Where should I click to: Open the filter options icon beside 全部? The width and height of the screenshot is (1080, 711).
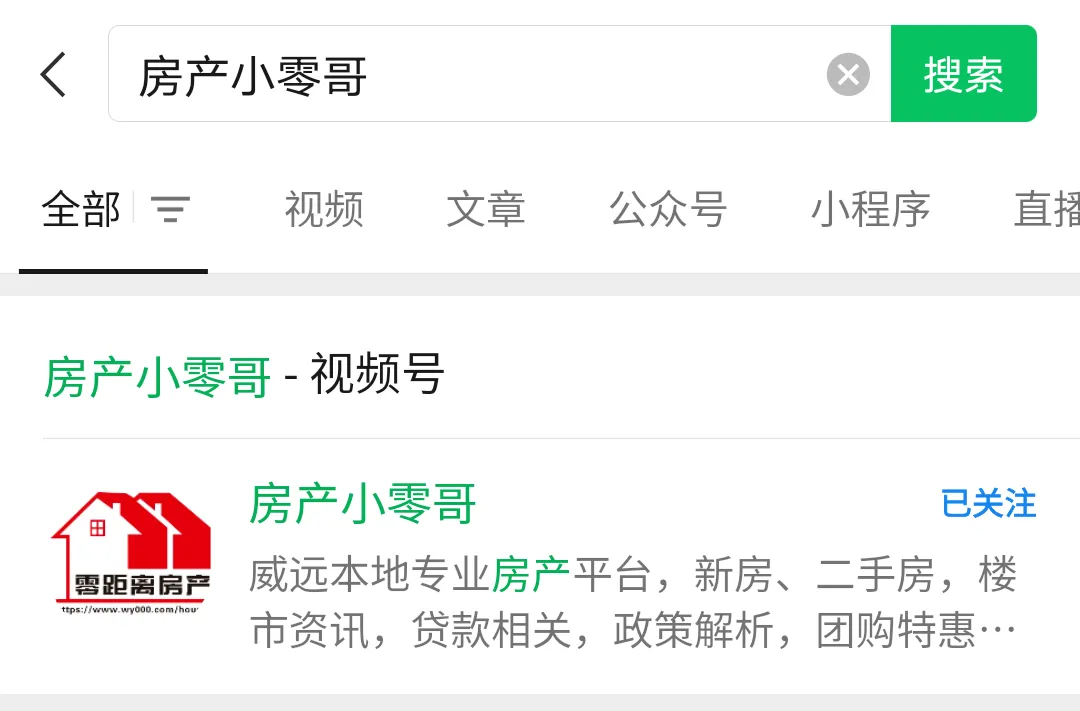point(171,209)
